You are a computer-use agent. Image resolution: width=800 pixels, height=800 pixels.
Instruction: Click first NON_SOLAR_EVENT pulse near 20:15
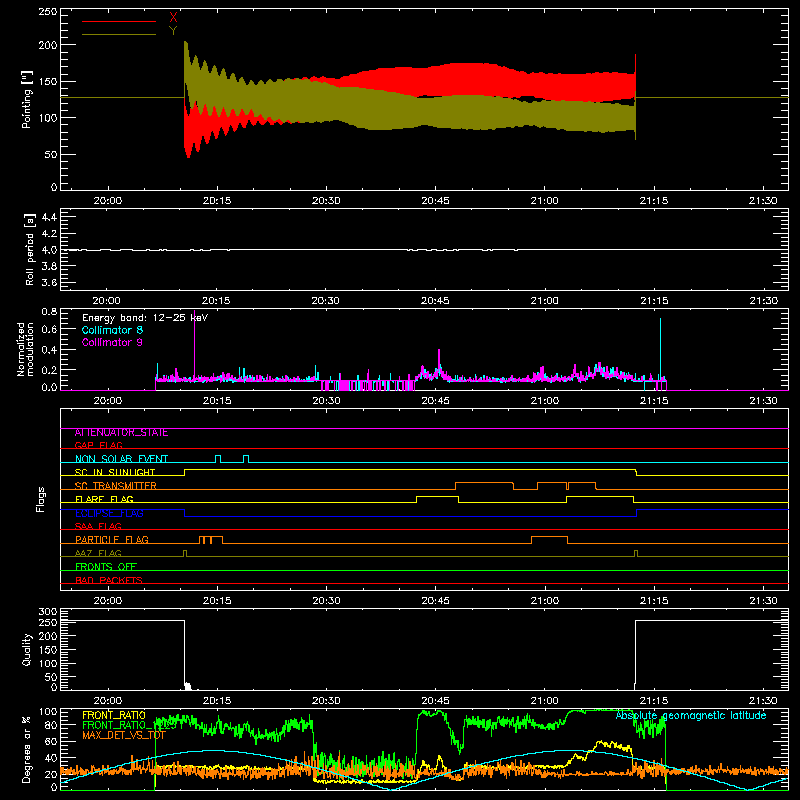[218, 459]
